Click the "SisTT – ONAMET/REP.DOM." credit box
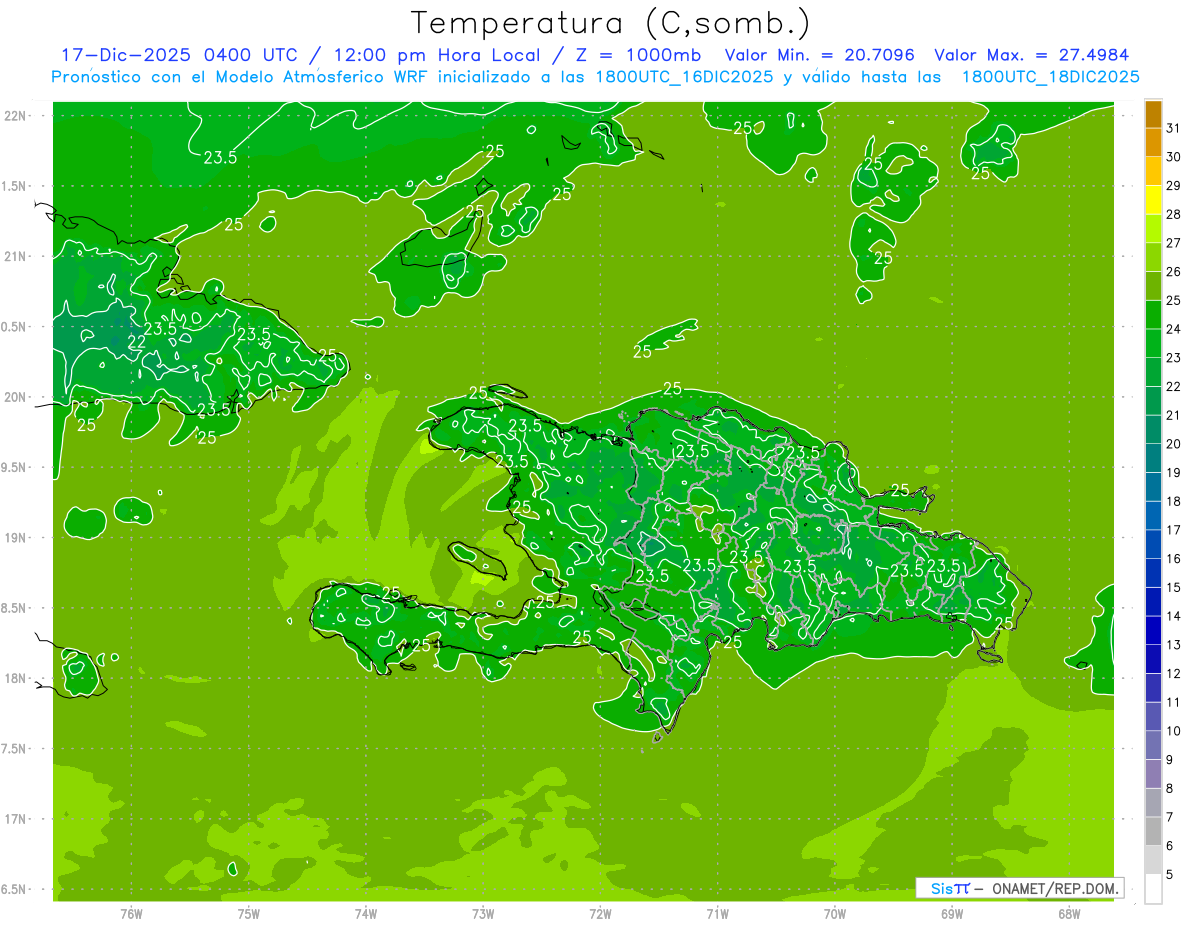Viewport: 1200px width, 927px height. tap(1020, 888)
